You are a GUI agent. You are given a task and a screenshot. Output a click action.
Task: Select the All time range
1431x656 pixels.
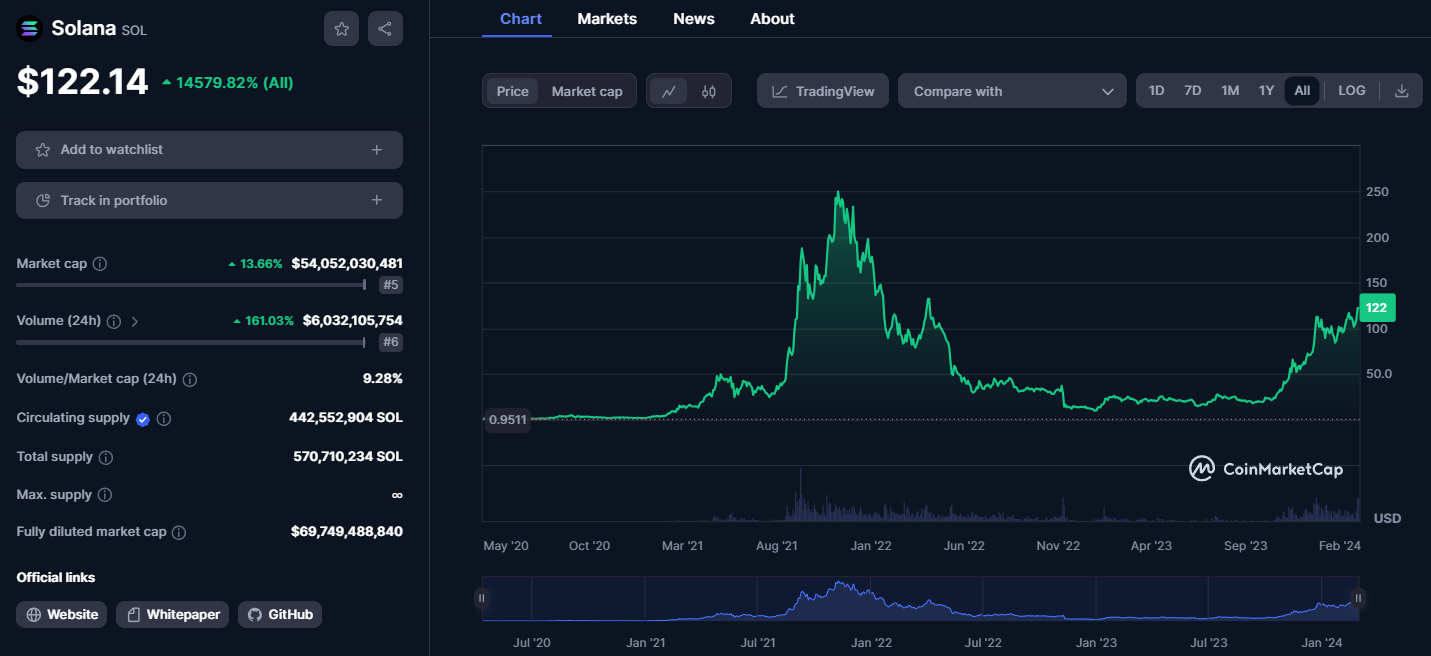pyautogui.click(x=1302, y=91)
